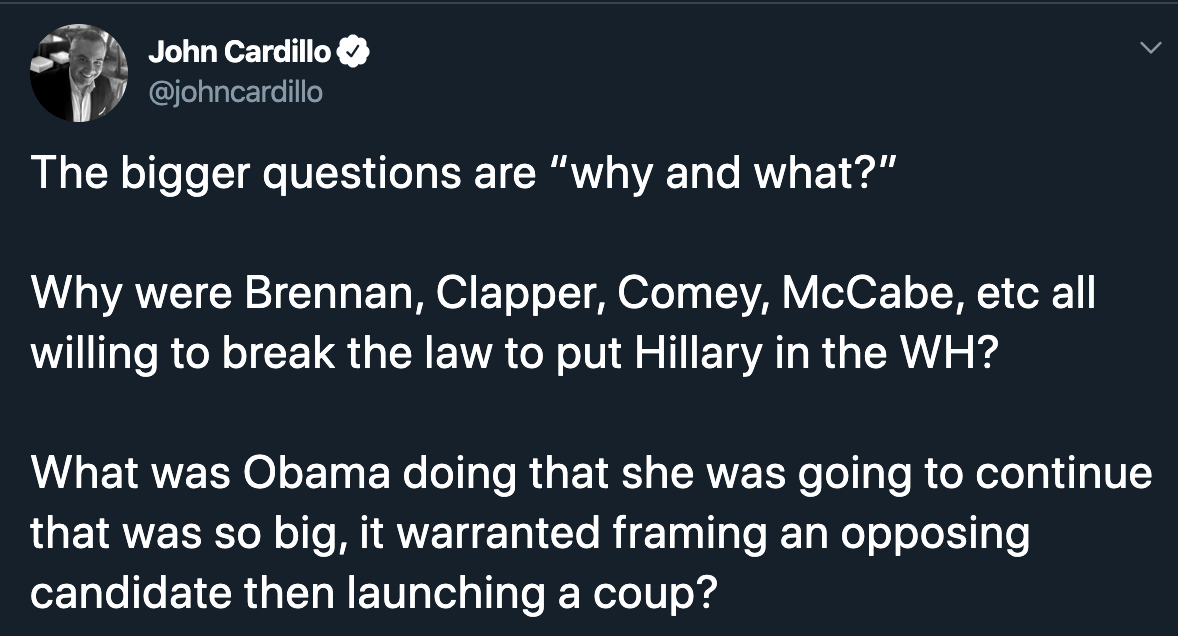The width and height of the screenshot is (1178, 636).
Task: Open John Cardillo's profile picture
Action: pyautogui.click(x=79, y=73)
